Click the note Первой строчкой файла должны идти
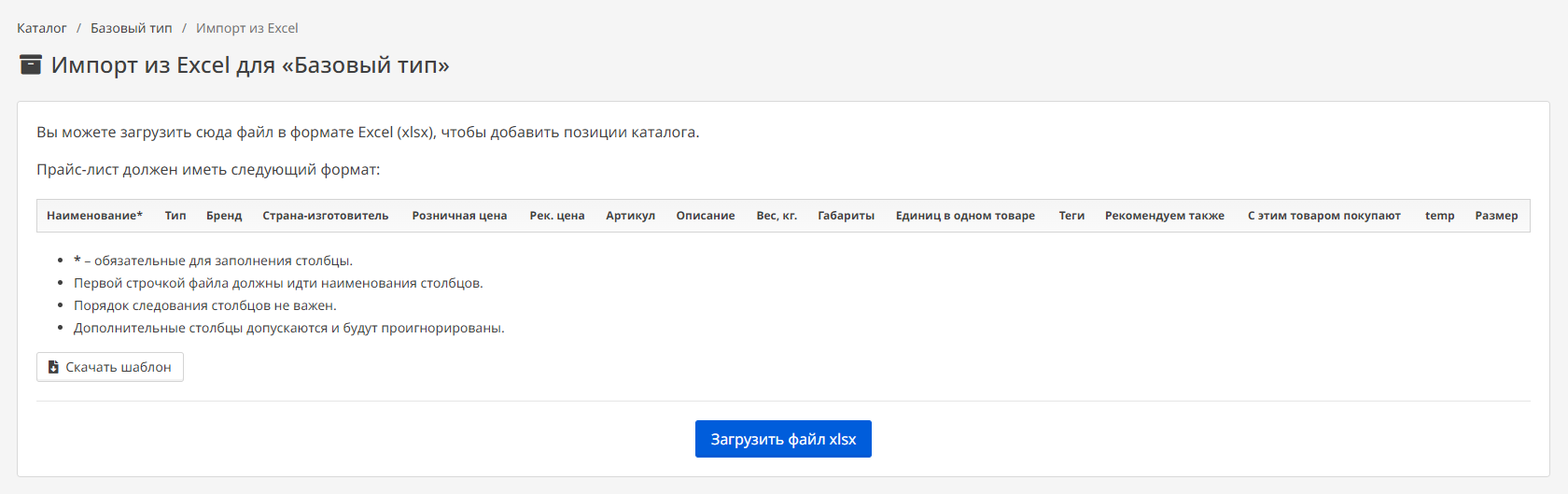This screenshot has height=494, width=1568. point(278,283)
